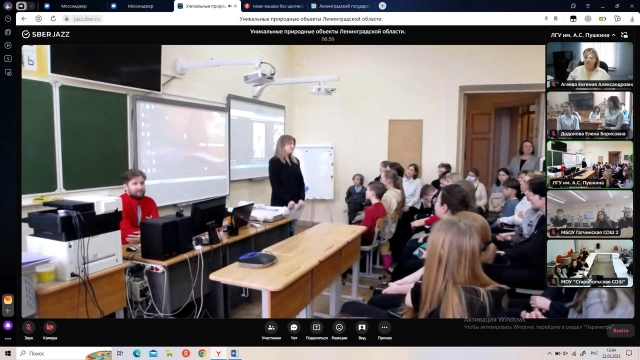Open the Чат chat panel
Image resolution: width=640 pixels, height=360 pixels.
click(294, 331)
